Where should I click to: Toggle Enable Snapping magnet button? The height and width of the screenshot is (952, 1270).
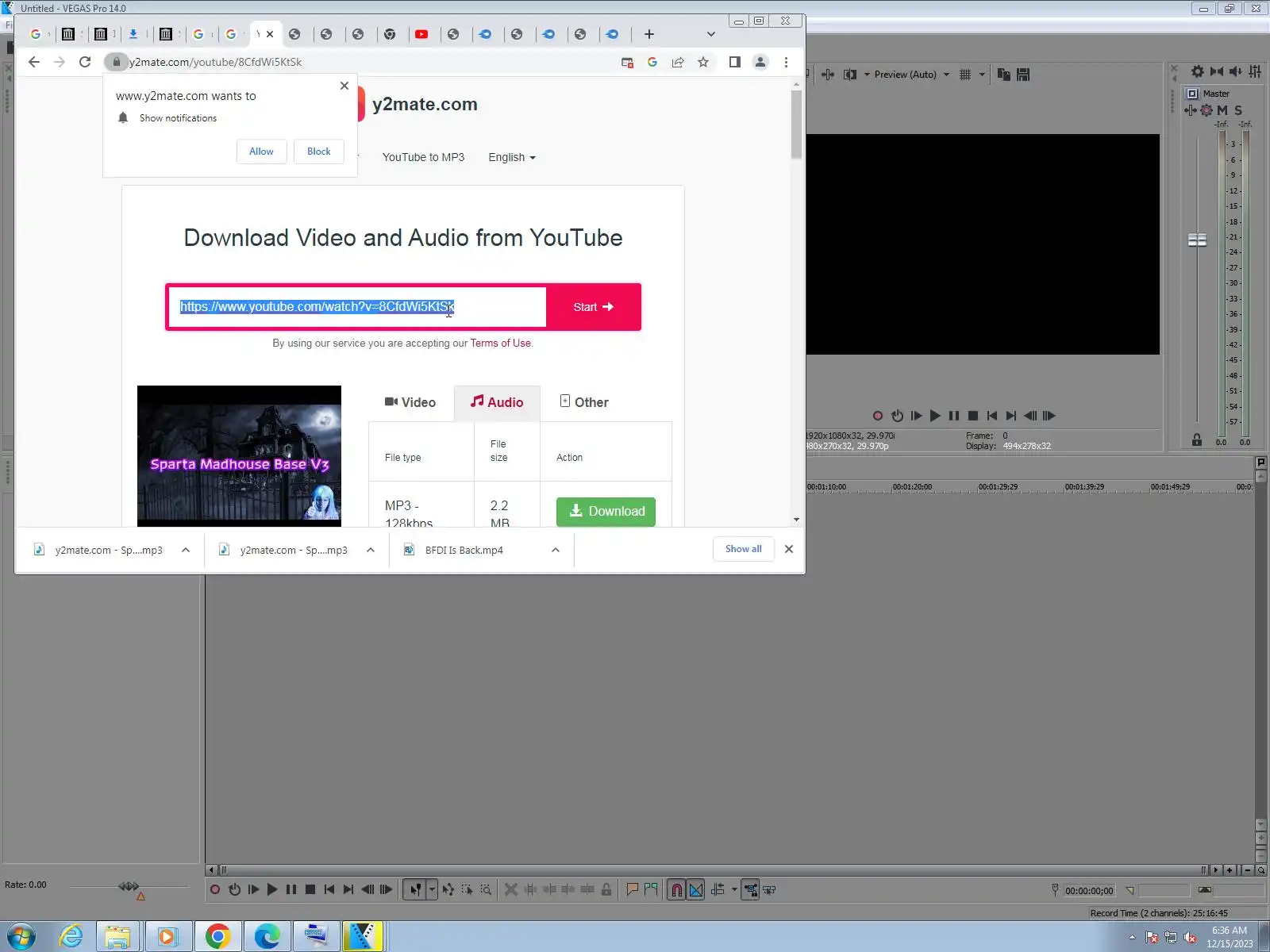(676, 890)
